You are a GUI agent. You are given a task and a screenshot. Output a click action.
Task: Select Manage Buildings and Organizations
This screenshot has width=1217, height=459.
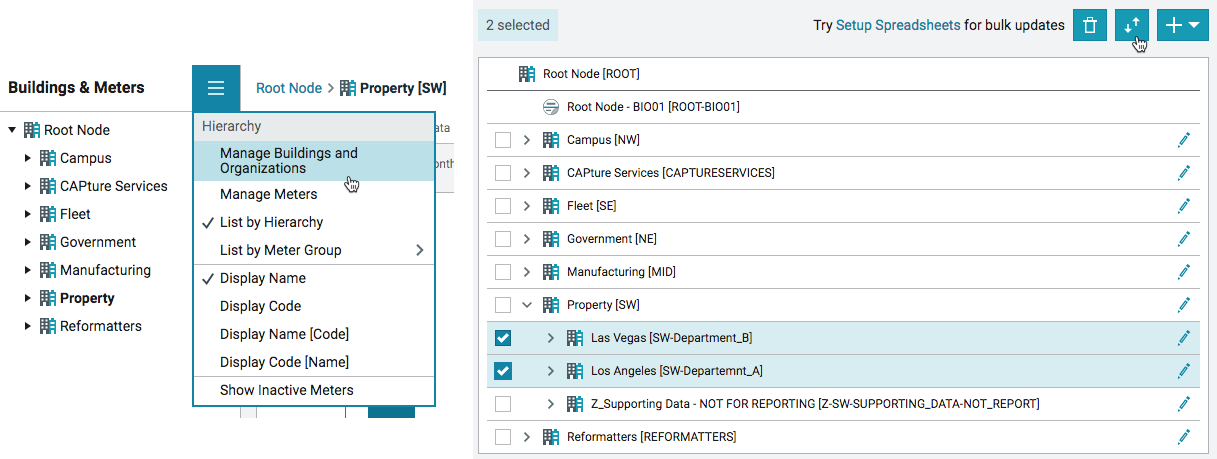tap(314, 161)
